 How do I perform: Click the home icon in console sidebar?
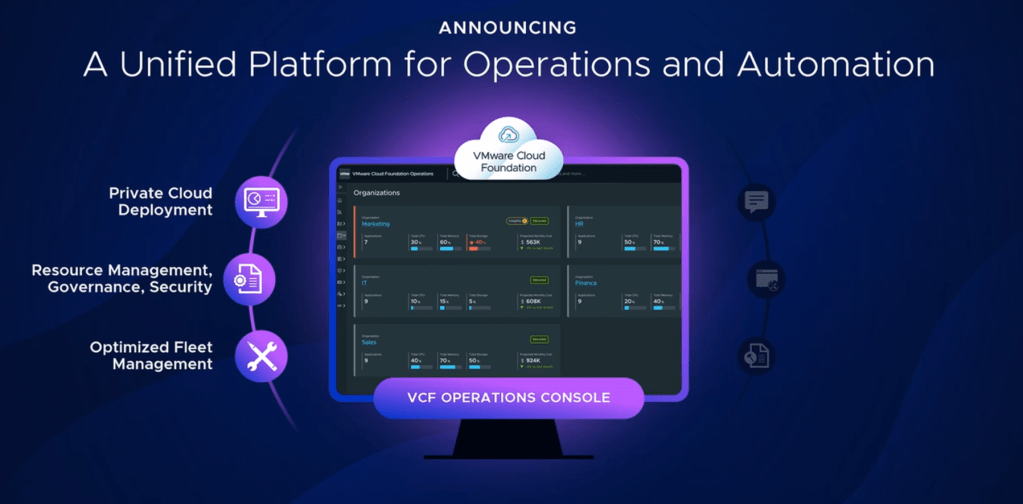[341, 200]
